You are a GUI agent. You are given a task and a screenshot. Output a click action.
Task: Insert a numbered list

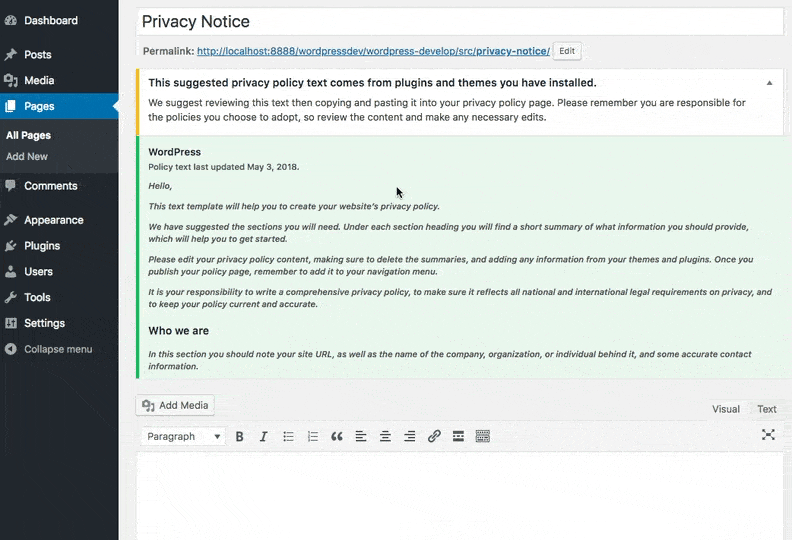coord(313,436)
